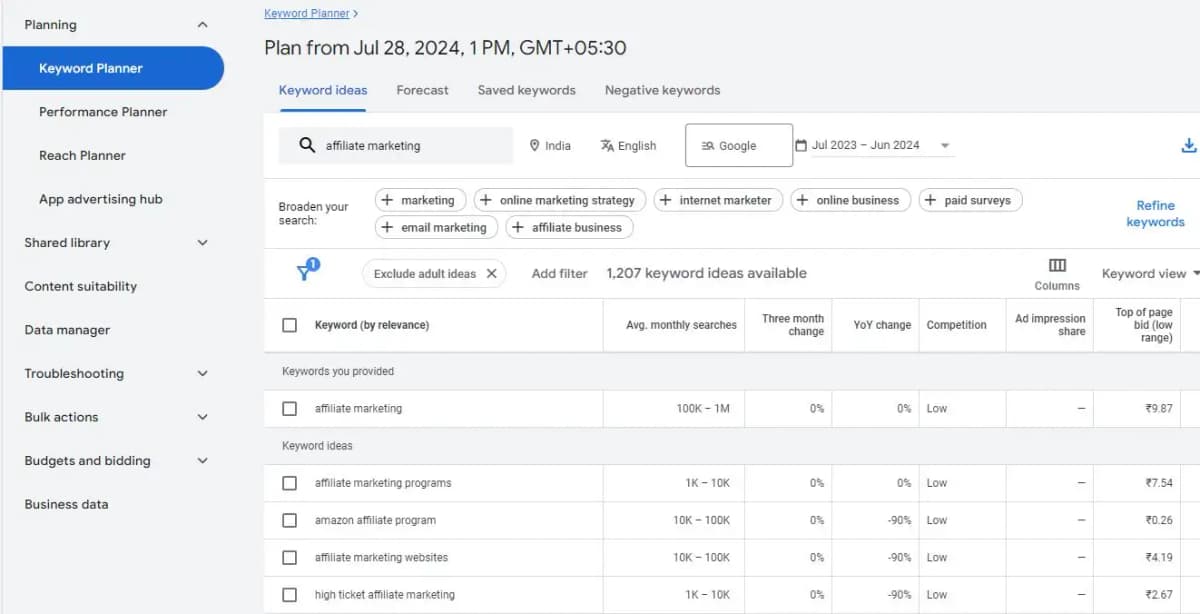Open the Google search network selector
The height and width of the screenshot is (614, 1200).
pos(739,145)
